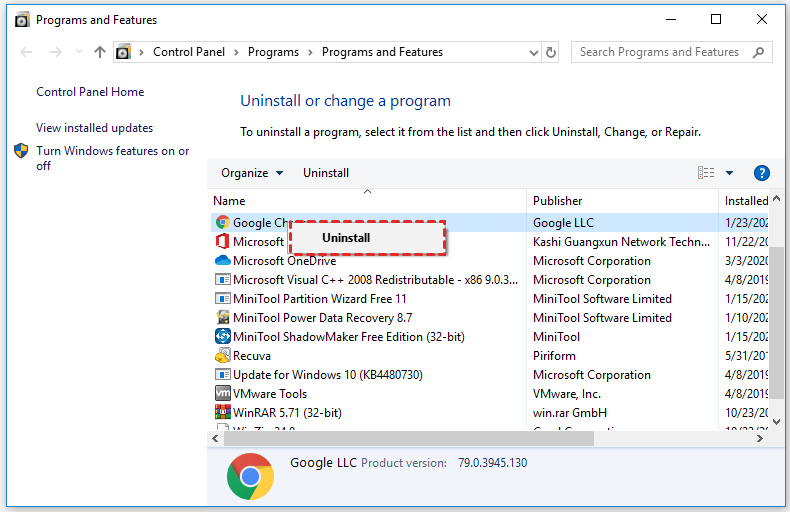Click product version 79.0.3945.130 text
This screenshot has height=512, width=790.
[492, 463]
